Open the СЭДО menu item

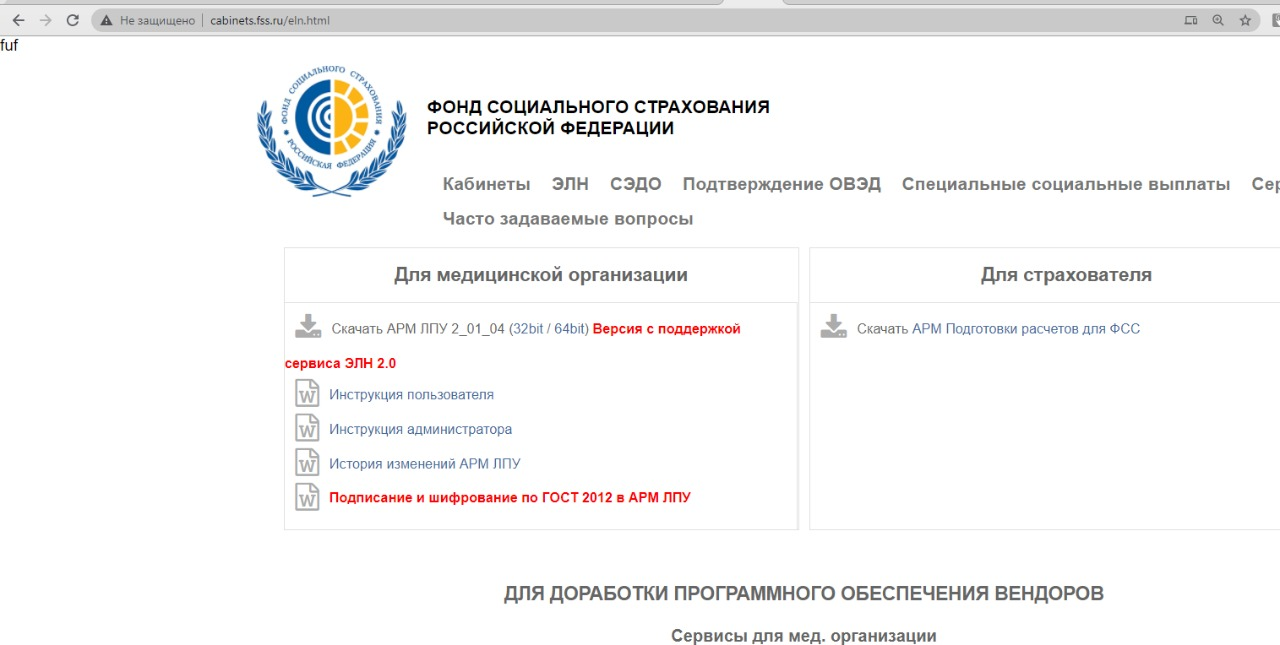(636, 184)
